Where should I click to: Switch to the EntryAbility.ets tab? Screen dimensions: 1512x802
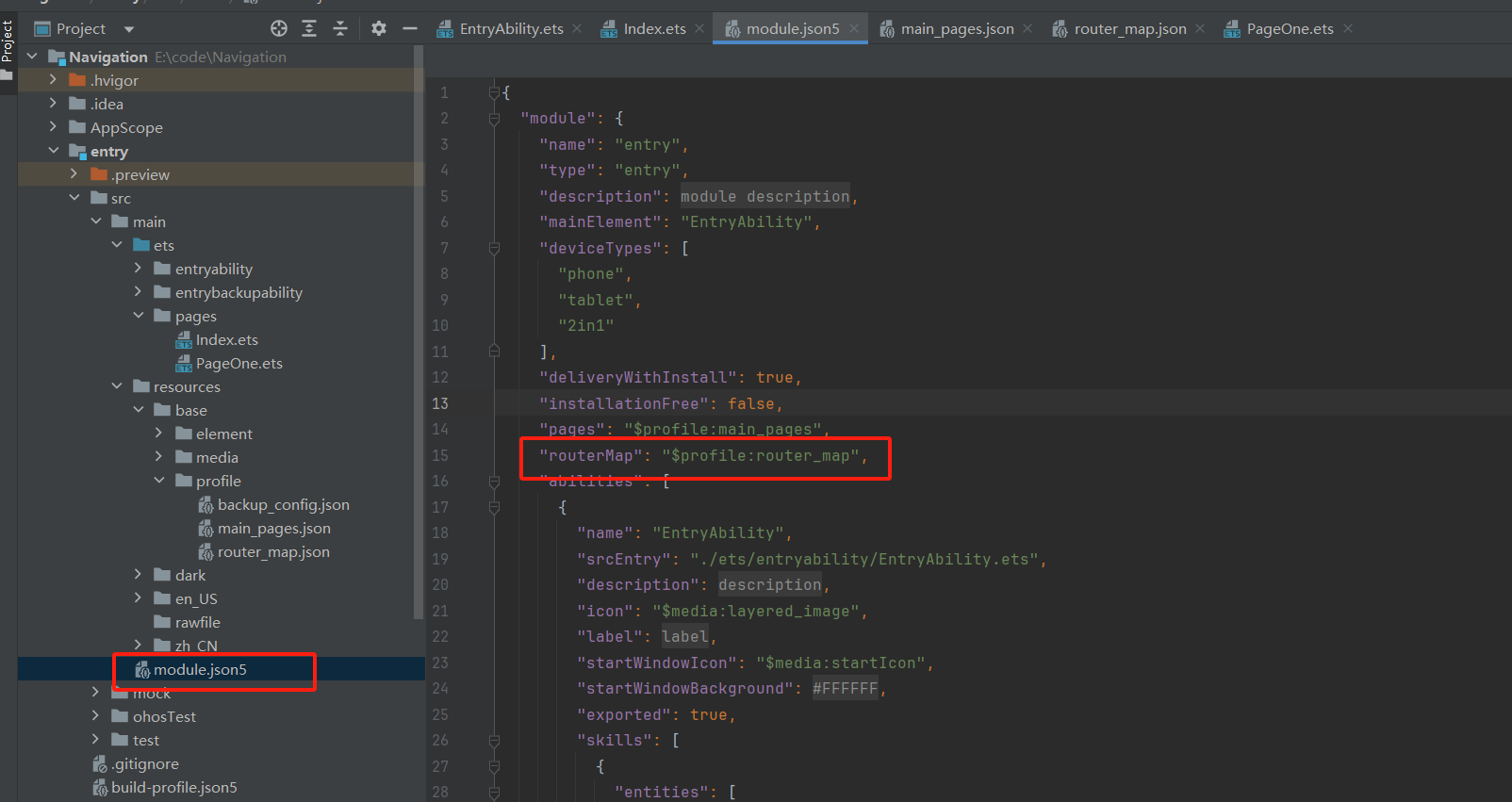coord(500,29)
